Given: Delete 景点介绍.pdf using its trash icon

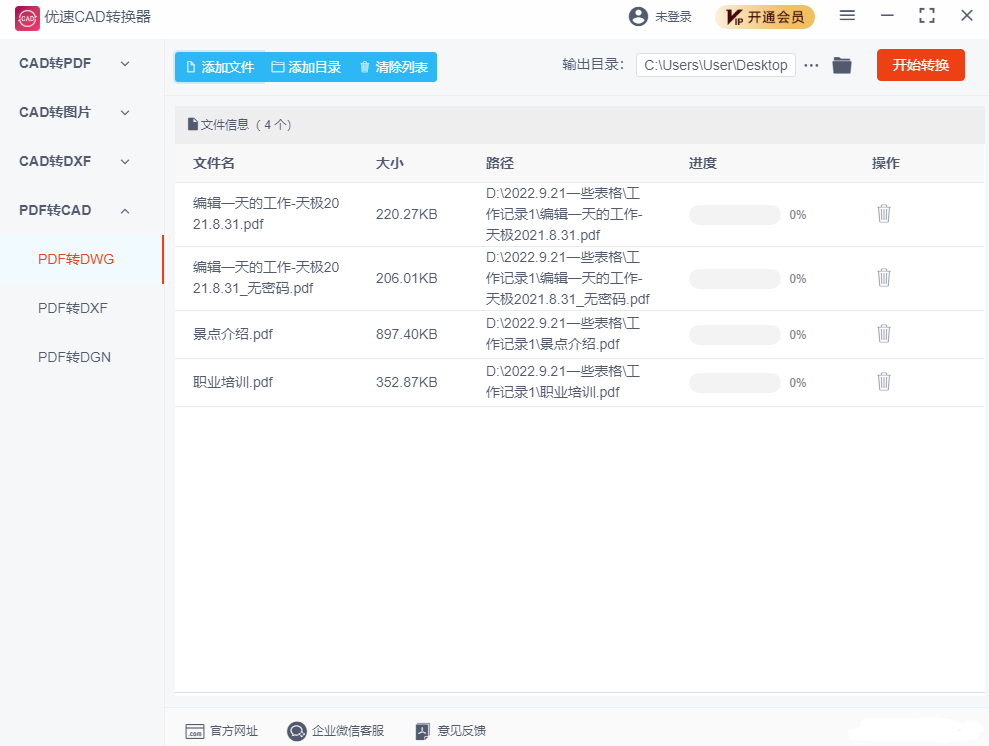Looking at the screenshot, I should [883, 332].
